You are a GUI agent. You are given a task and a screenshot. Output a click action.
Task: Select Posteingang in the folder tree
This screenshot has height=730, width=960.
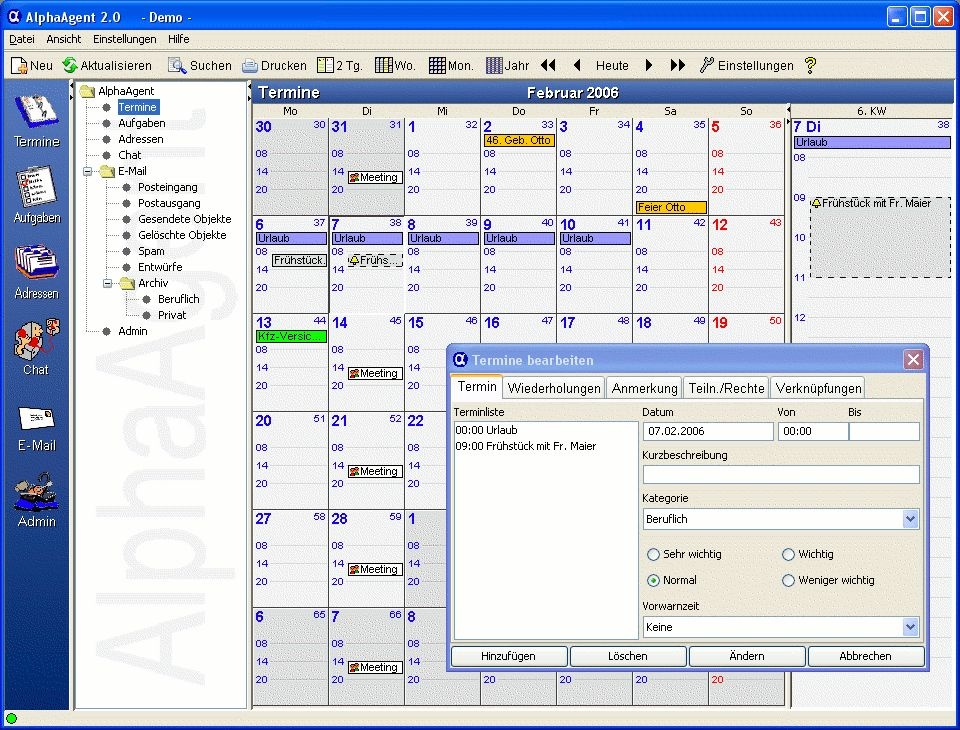(x=167, y=187)
